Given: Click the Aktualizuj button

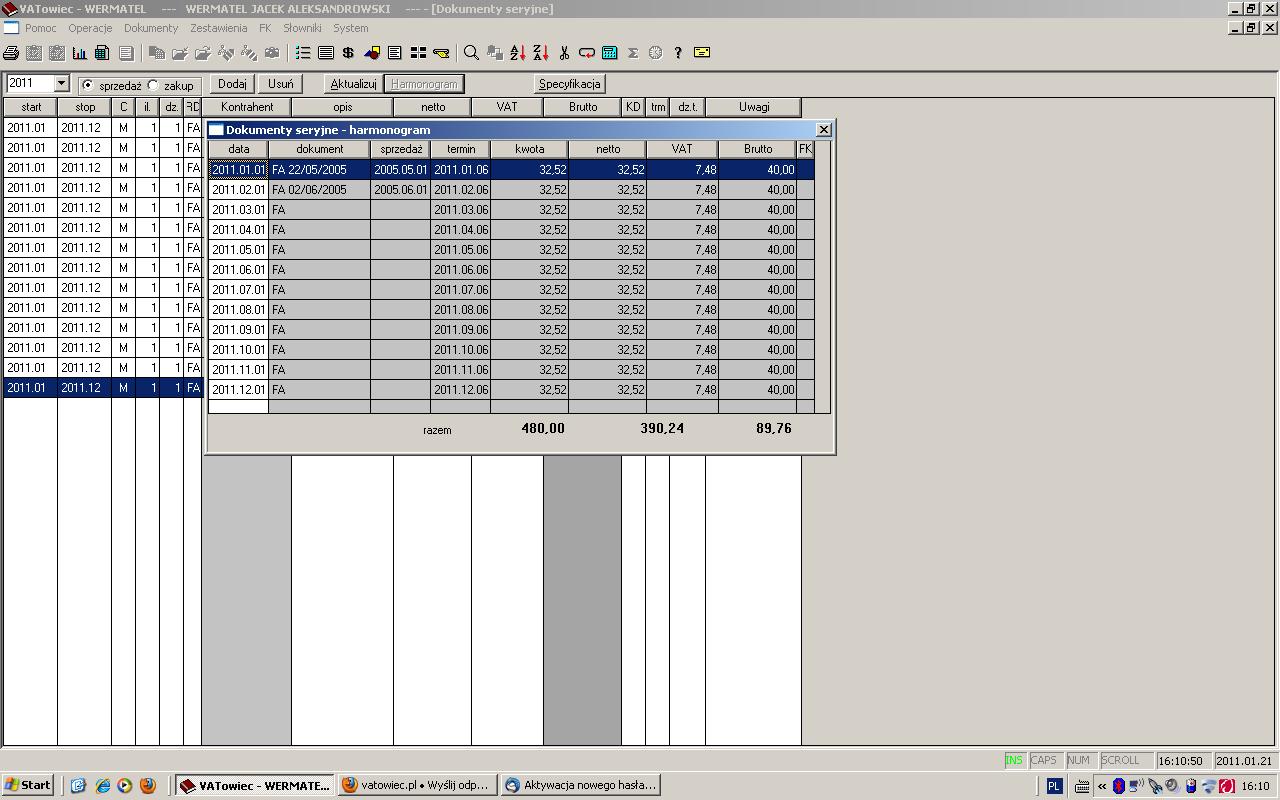Looking at the screenshot, I should 353,84.
